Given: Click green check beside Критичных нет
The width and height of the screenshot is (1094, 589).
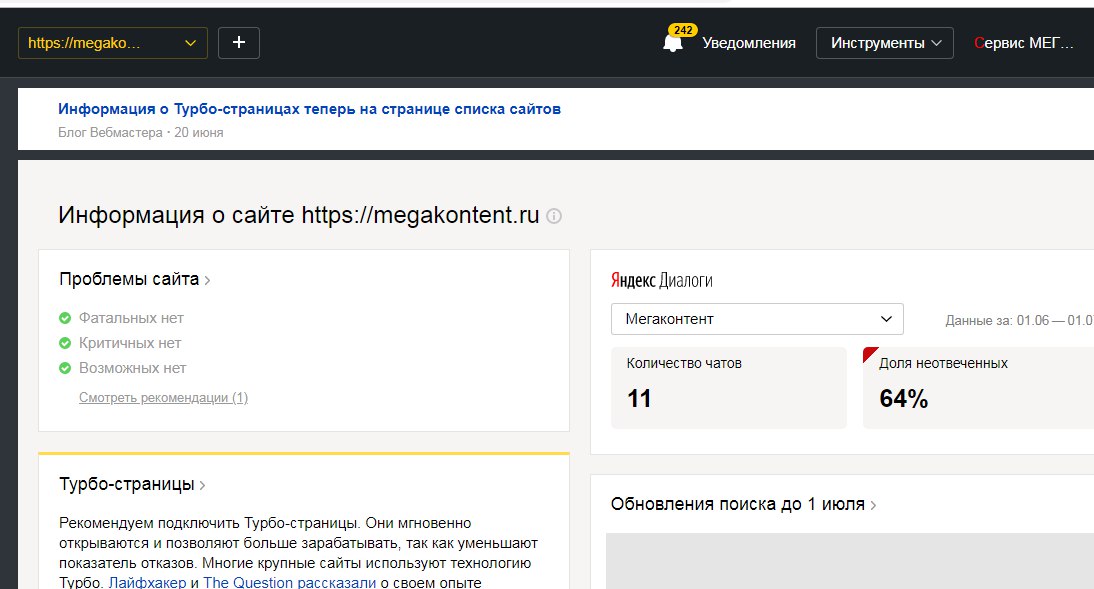Looking at the screenshot, I should click(x=65, y=343).
